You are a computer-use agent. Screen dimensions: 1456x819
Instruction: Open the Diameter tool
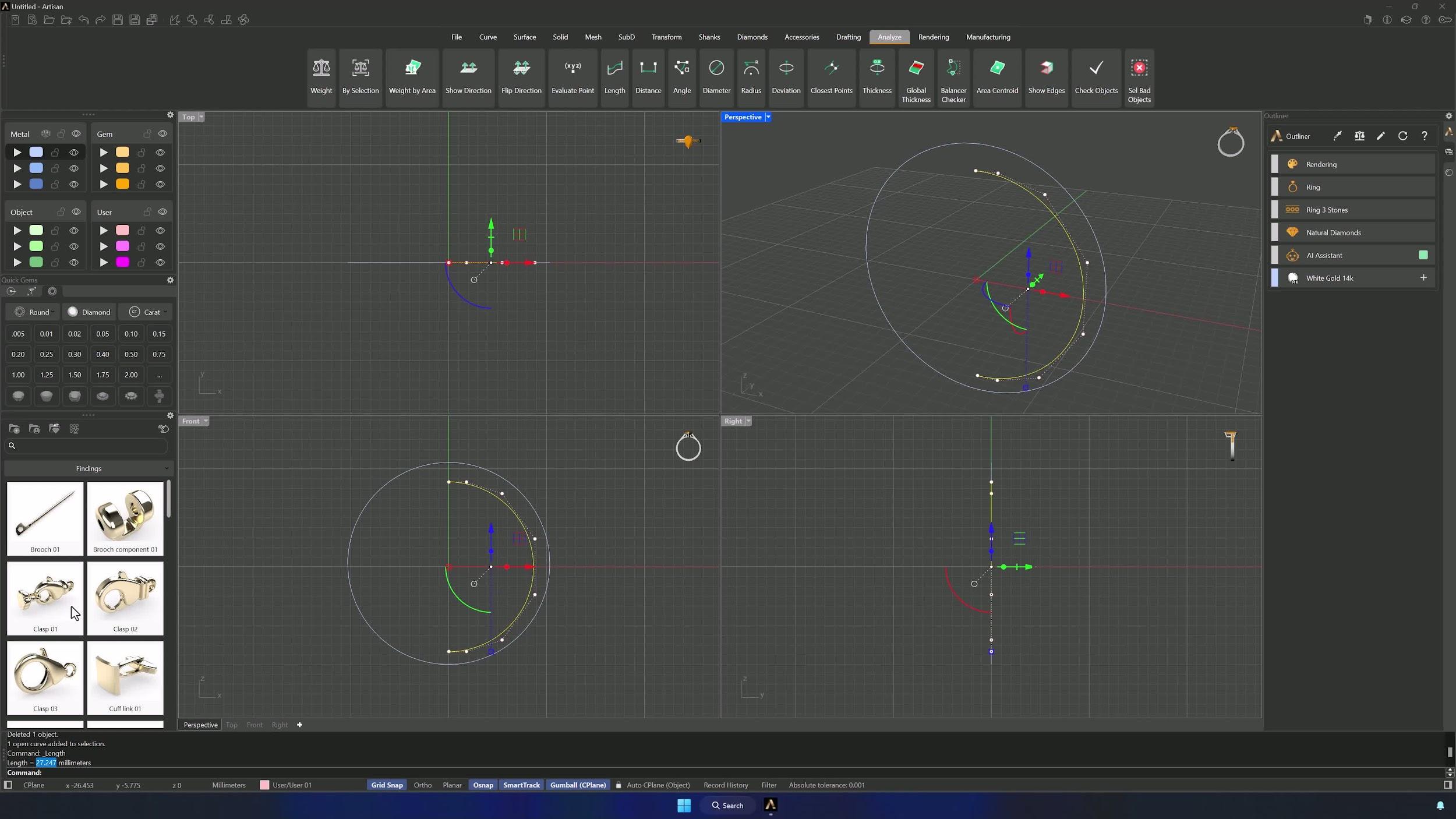[716, 77]
